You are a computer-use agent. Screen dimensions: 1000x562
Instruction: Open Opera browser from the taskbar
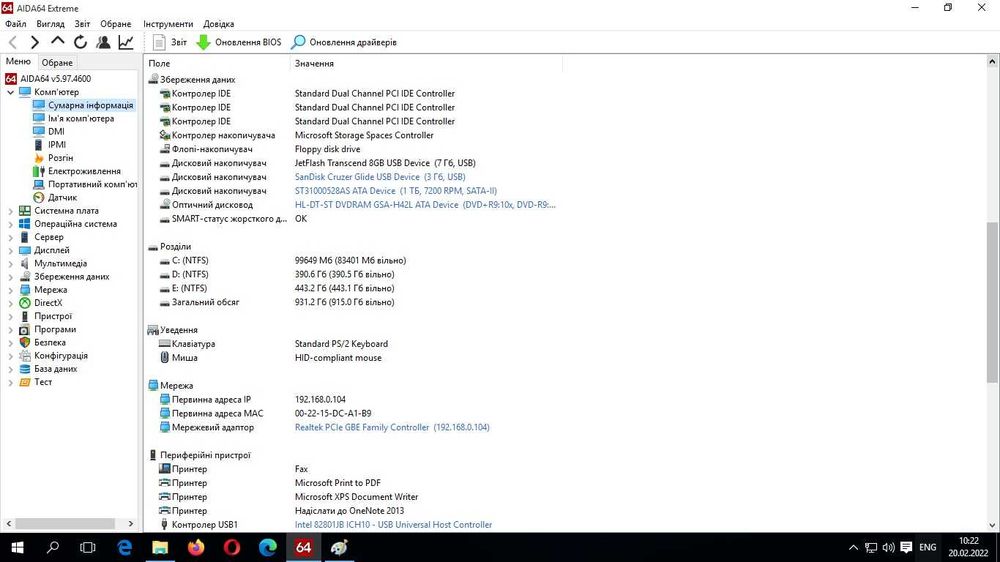232,547
